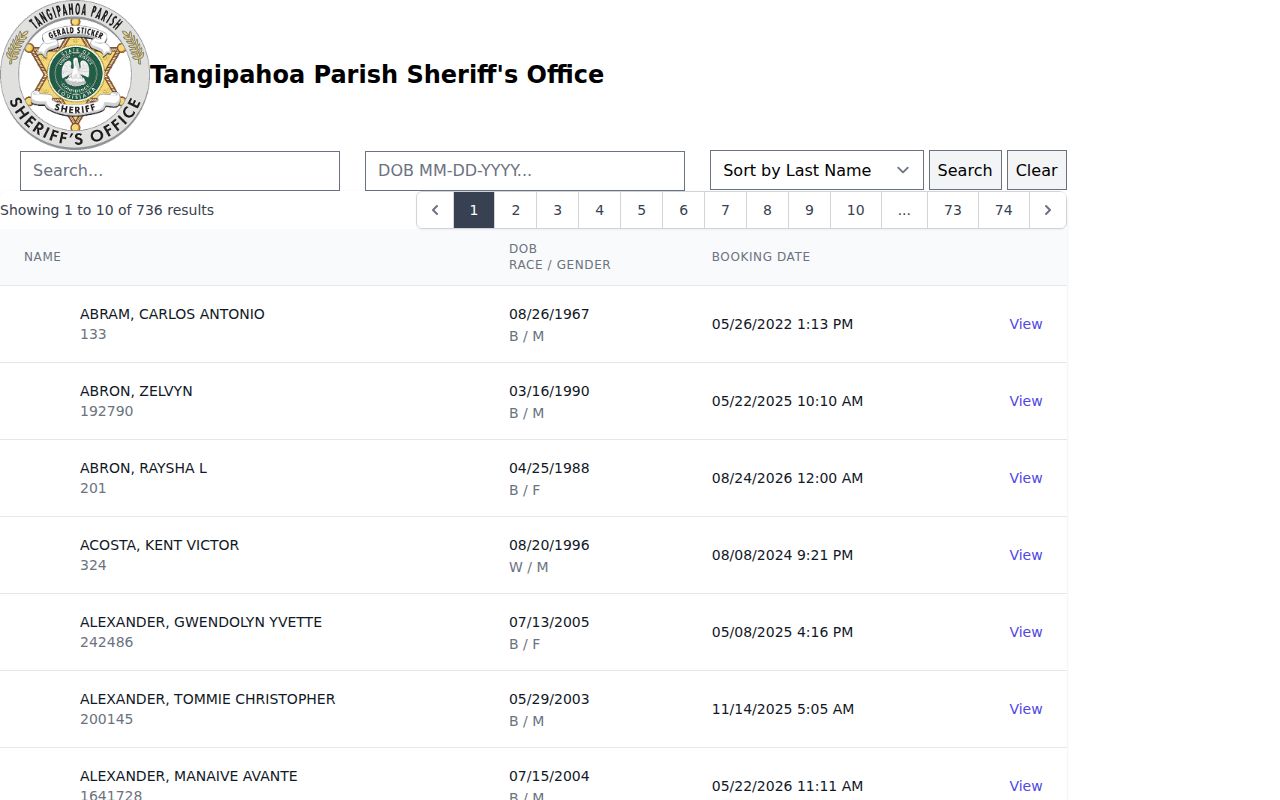View record for ABRON, RAYSHA L

point(1026,478)
